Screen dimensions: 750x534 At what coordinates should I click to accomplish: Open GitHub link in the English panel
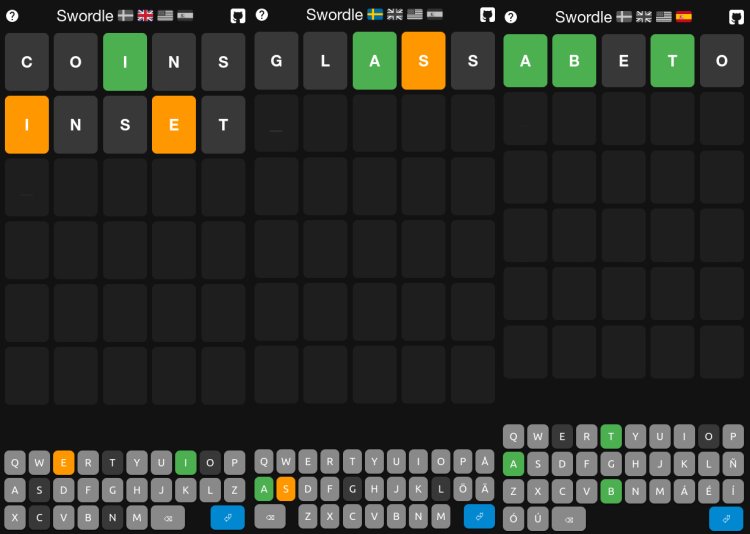[238, 16]
